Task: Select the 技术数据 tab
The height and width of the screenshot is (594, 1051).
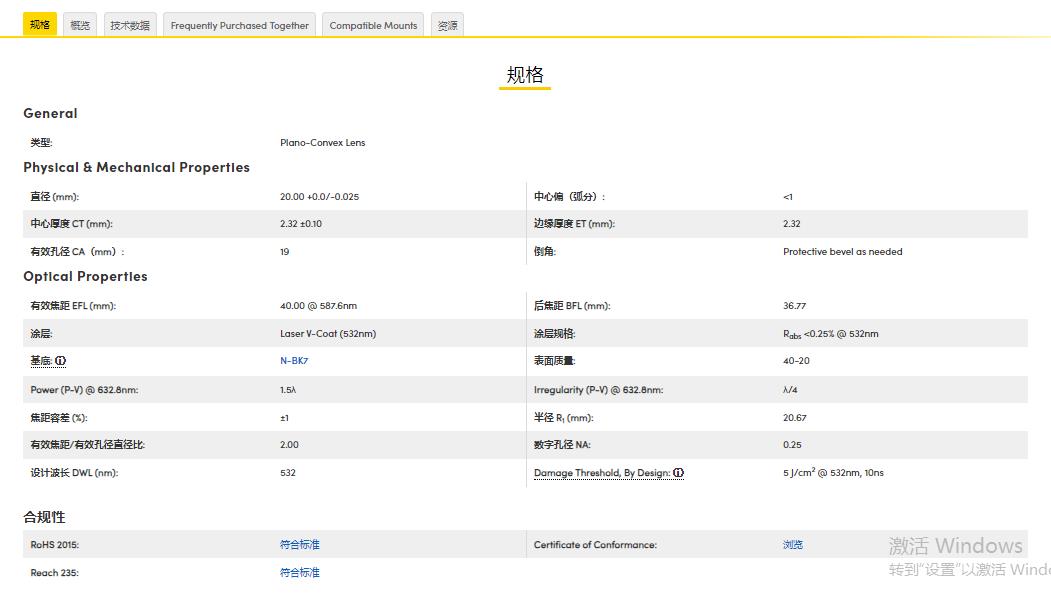Action: [x=130, y=25]
